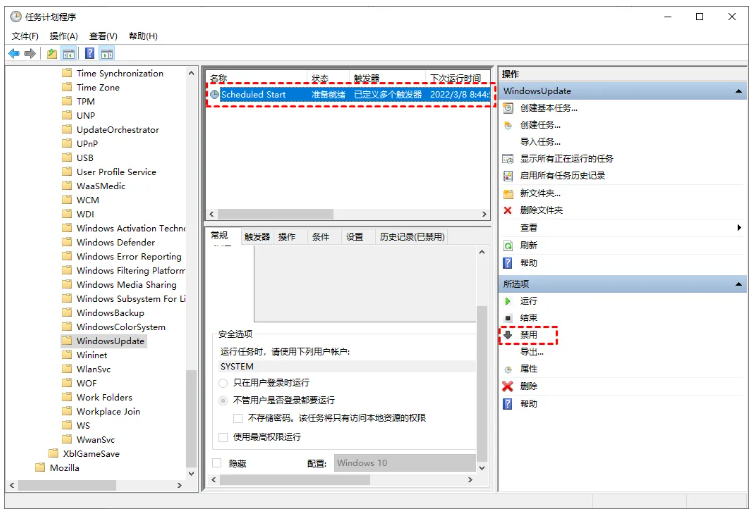Select the 只在用户登录时运行 radio button

[223, 383]
